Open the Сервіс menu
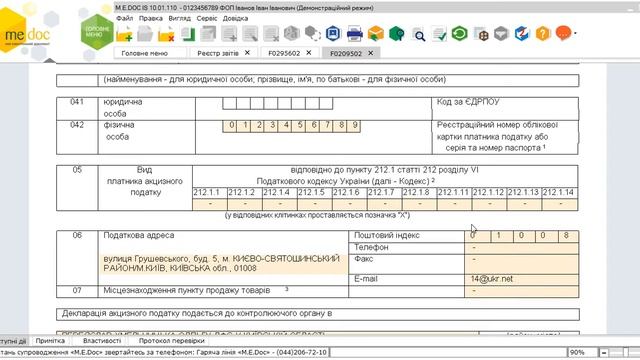 [x=207, y=18]
